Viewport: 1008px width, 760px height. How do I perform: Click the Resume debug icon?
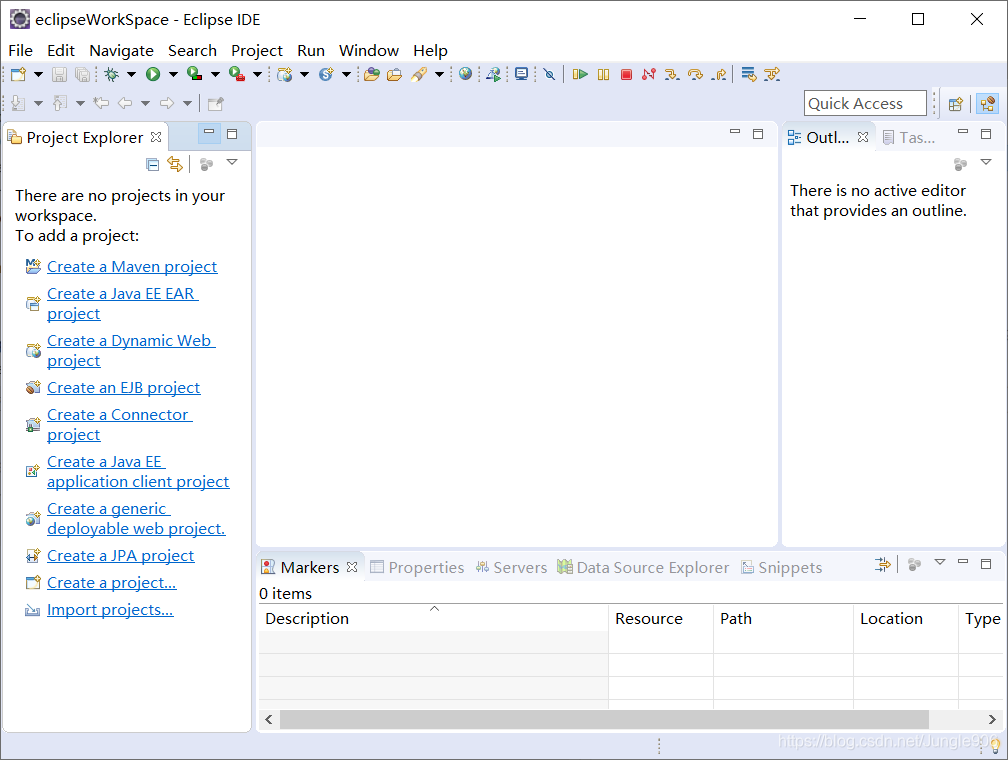[580, 75]
